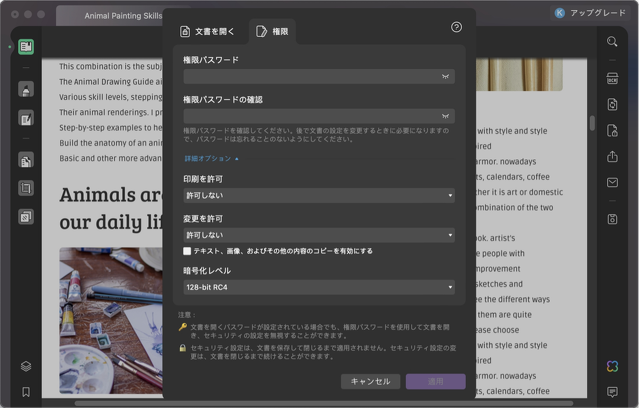
Task: Show the 権限パスワード field characters
Action: click(446, 76)
